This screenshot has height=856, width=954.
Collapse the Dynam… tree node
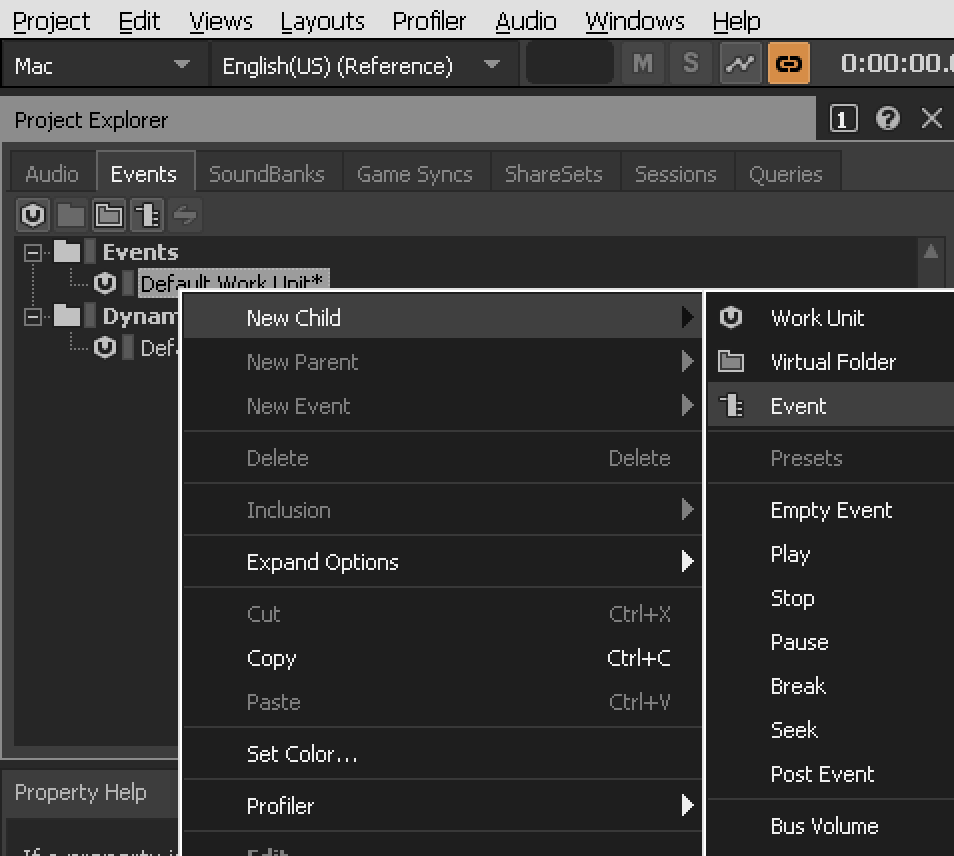click(x=33, y=317)
